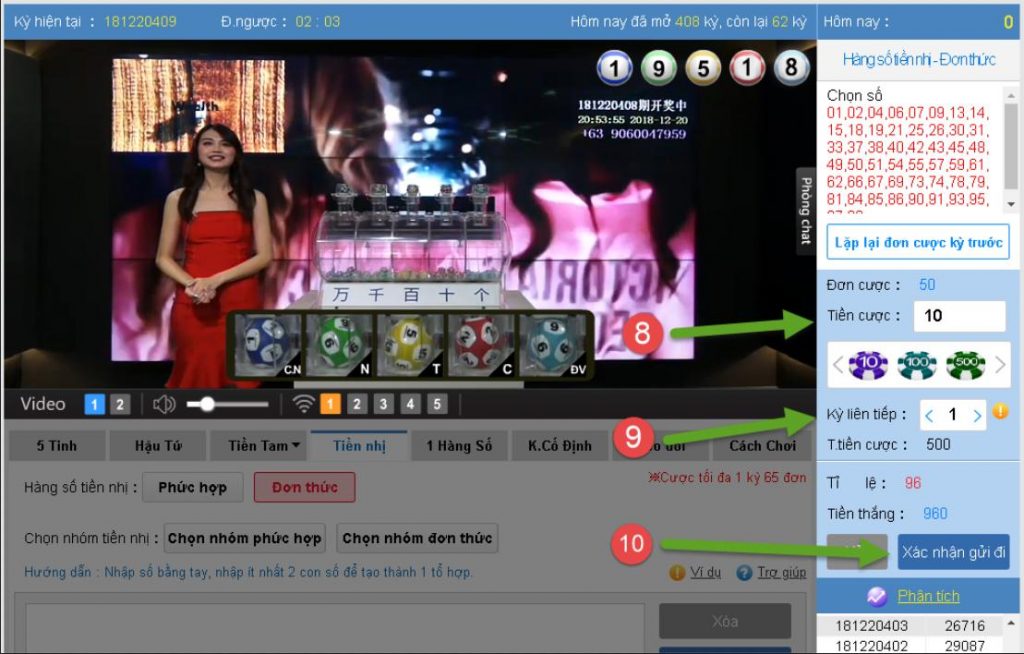Mute the video with the speaker icon
Viewport: 1024px width, 654px height.
[164, 404]
